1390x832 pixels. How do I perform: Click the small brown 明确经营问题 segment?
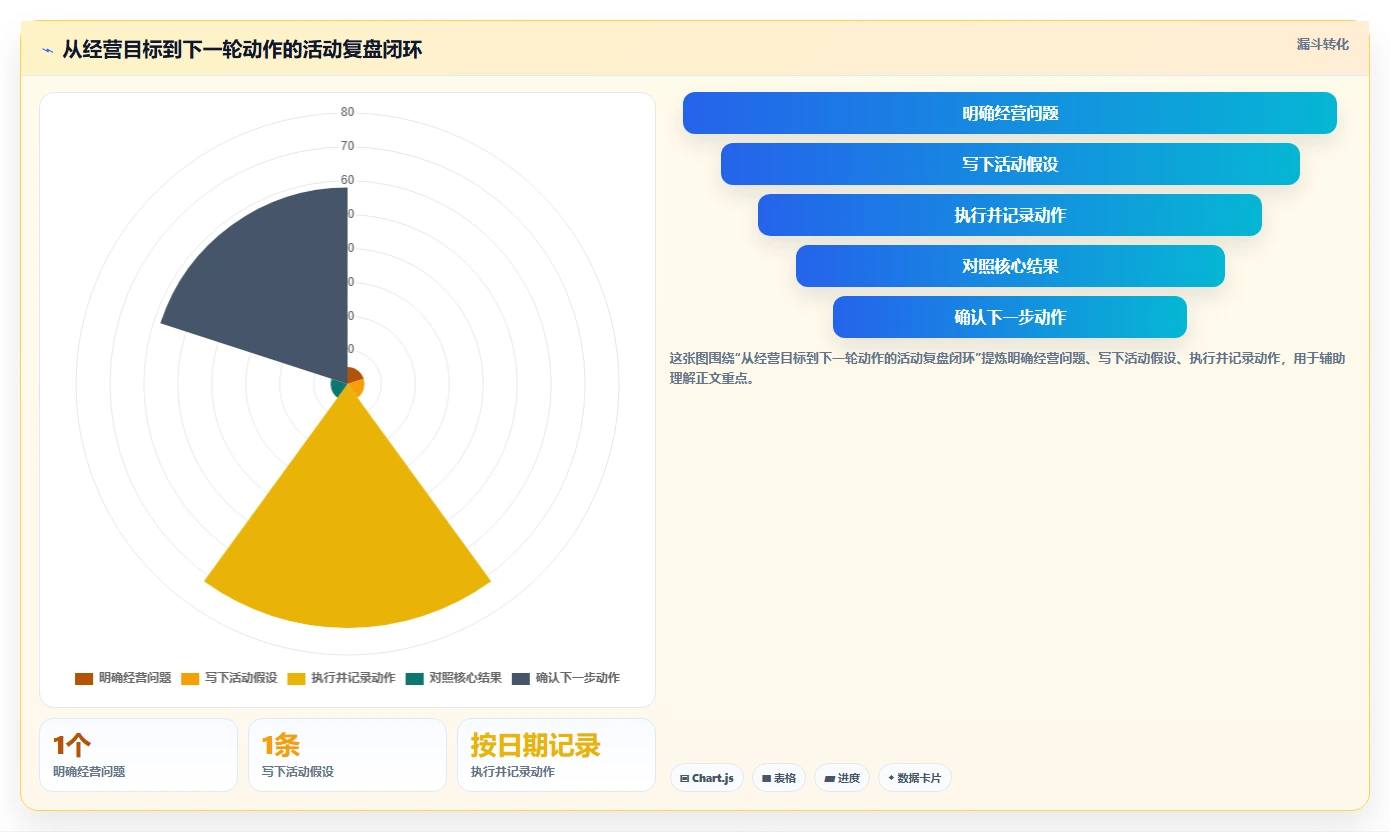(x=354, y=375)
